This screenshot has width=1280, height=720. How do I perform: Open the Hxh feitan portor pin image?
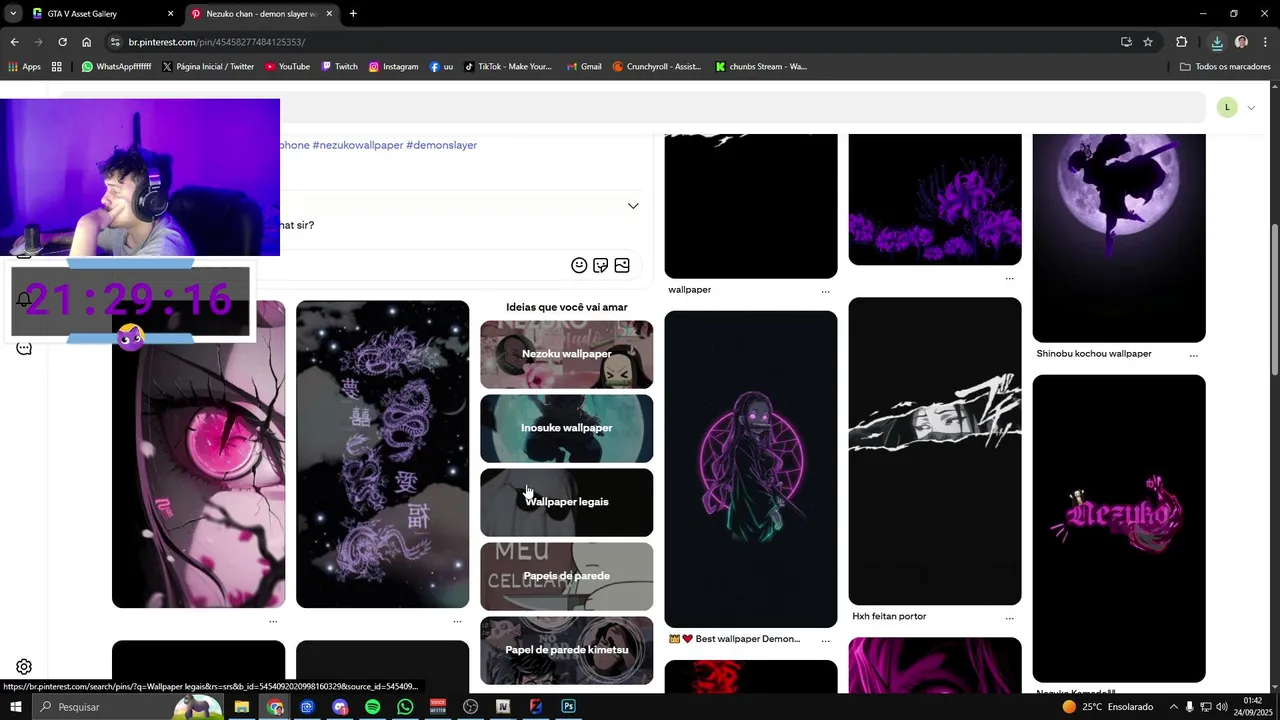point(934,451)
